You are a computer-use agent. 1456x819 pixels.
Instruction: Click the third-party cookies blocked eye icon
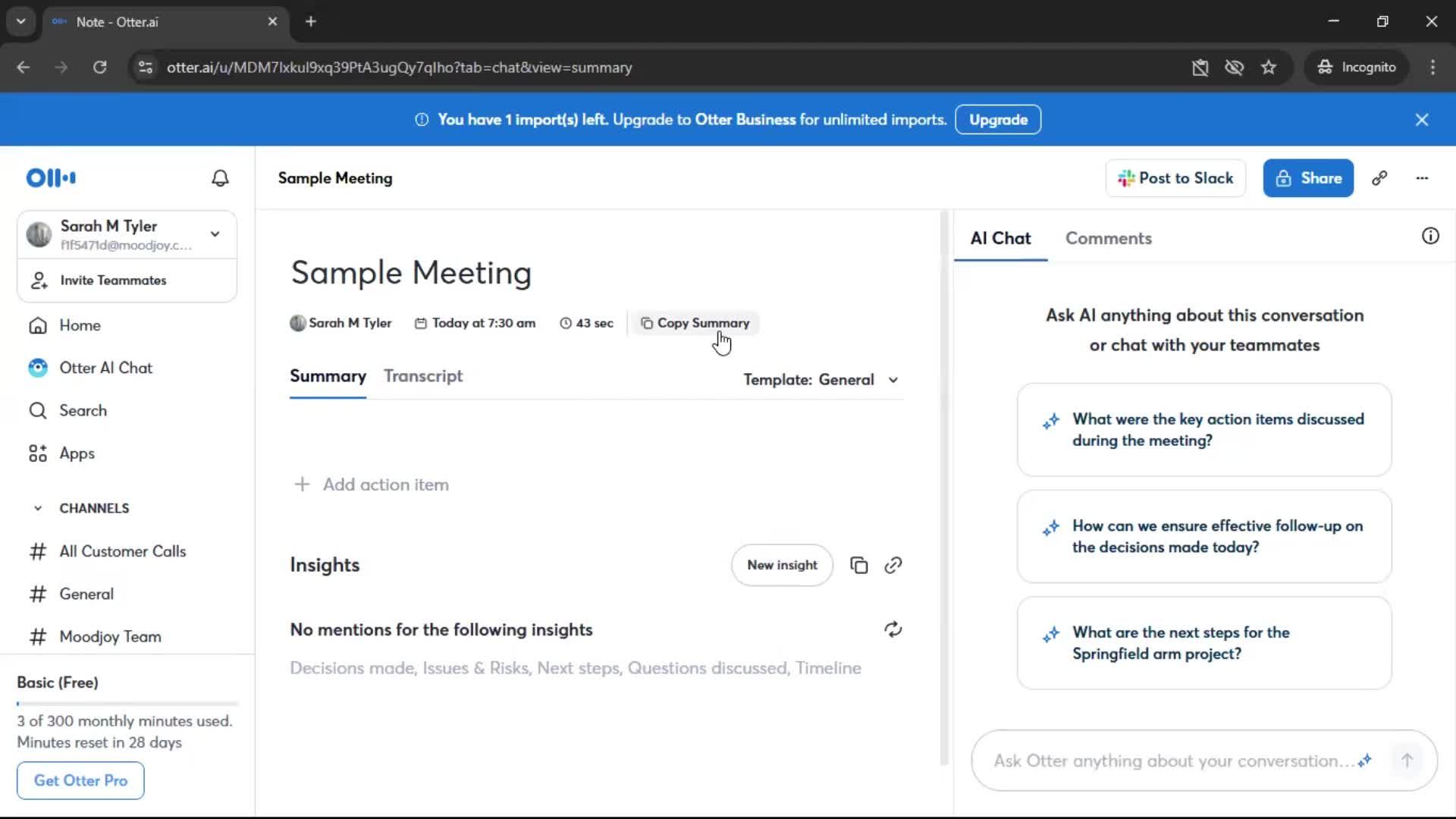(1234, 67)
